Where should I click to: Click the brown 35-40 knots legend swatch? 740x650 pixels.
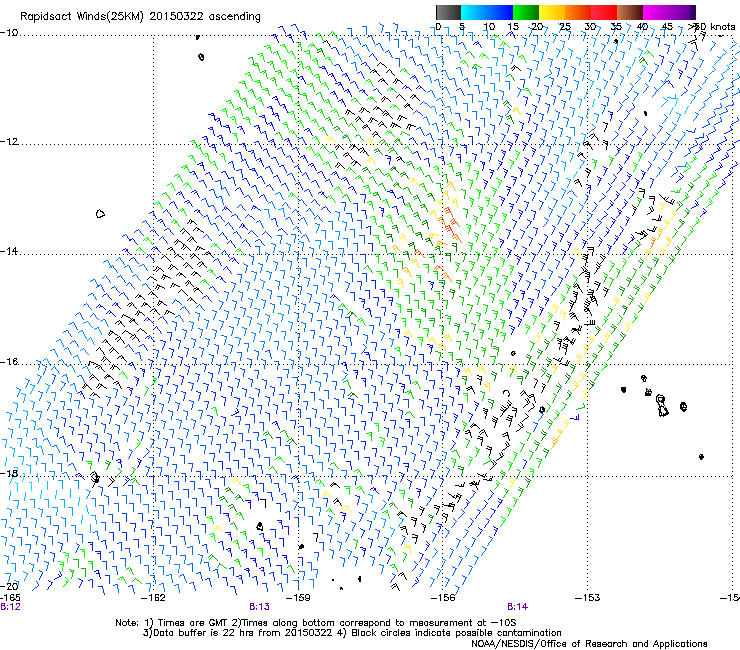(x=630, y=12)
